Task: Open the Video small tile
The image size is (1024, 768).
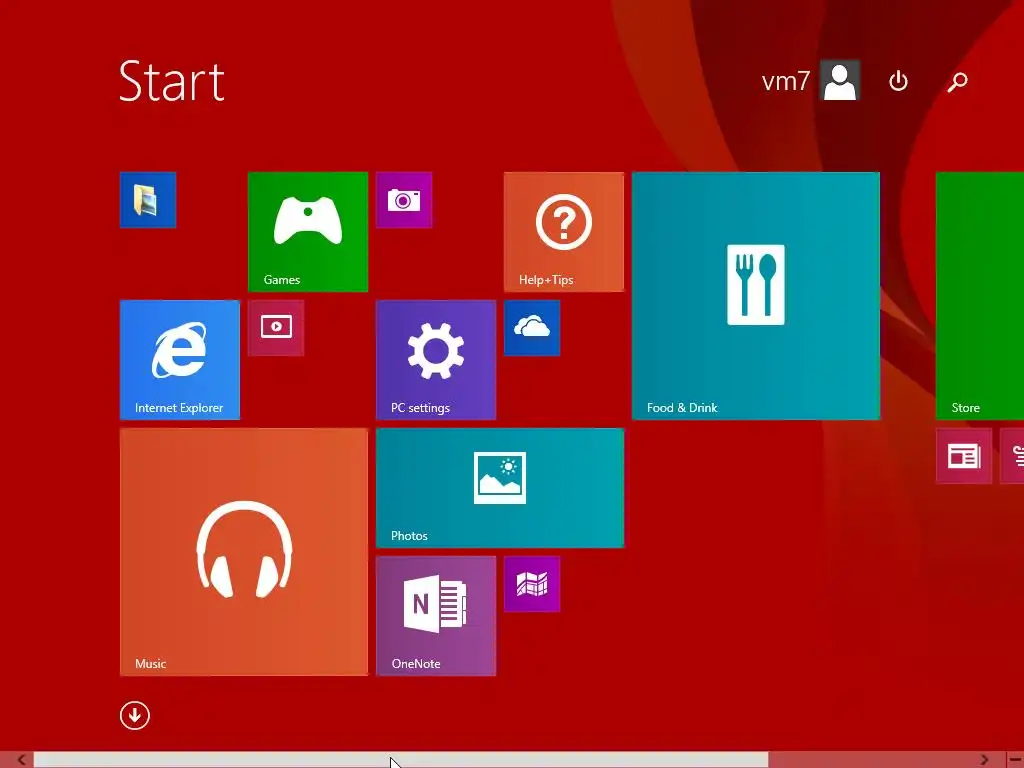Action: coord(276,328)
